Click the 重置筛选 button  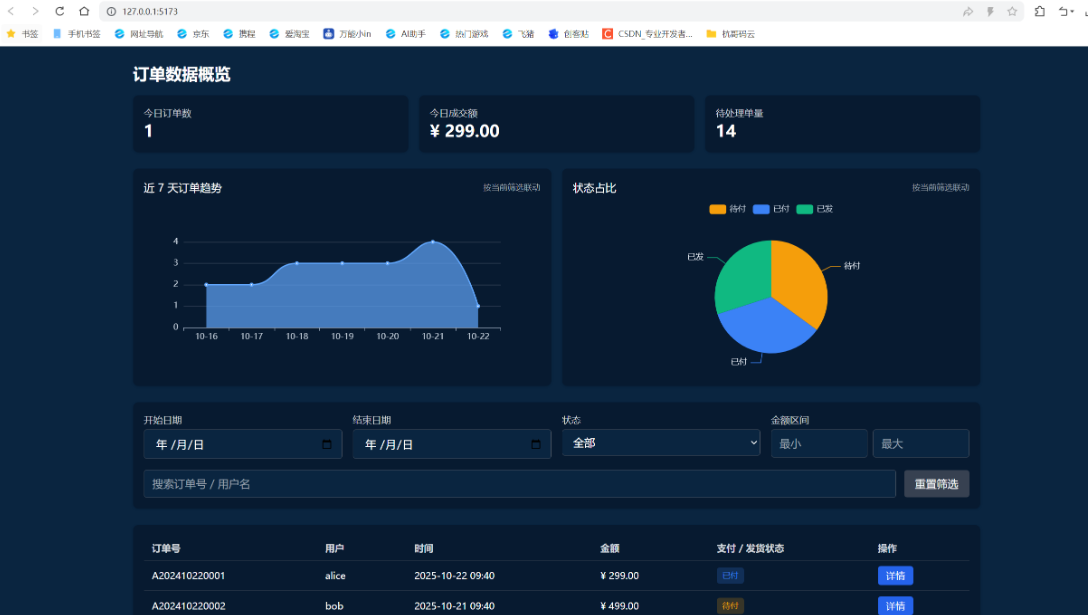pyautogui.click(x=936, y=484)
